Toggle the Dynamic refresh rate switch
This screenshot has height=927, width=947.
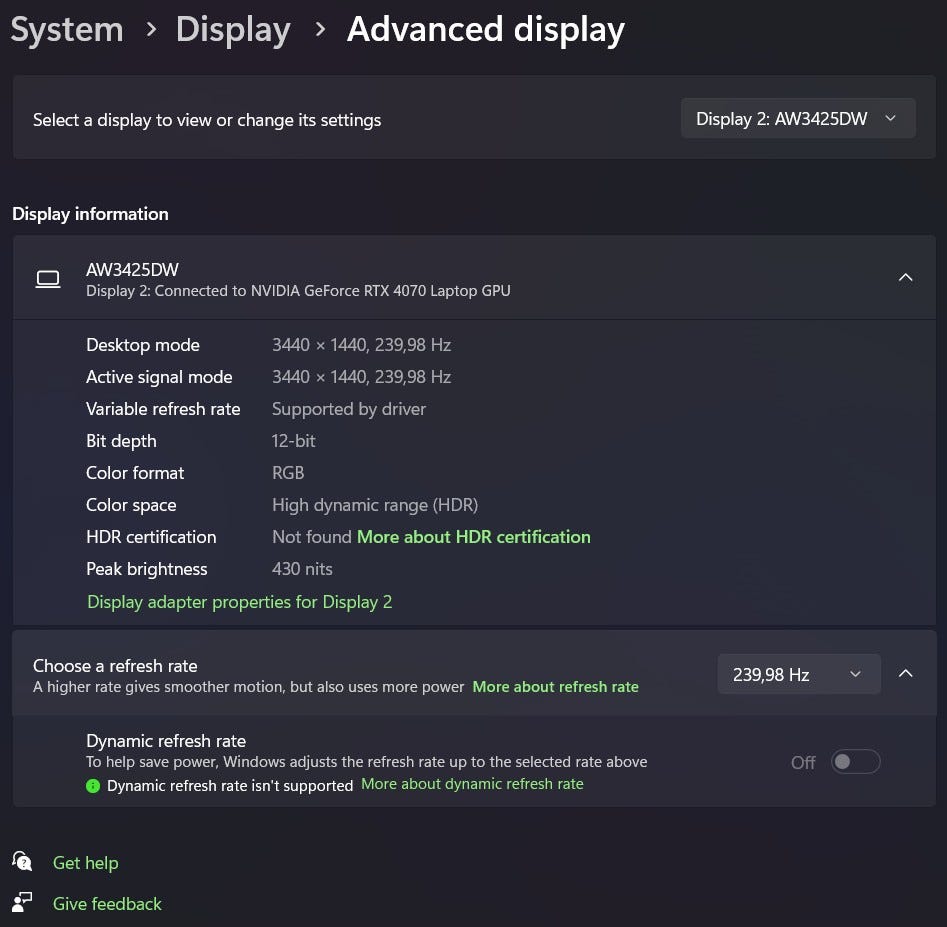pos(855,762)
